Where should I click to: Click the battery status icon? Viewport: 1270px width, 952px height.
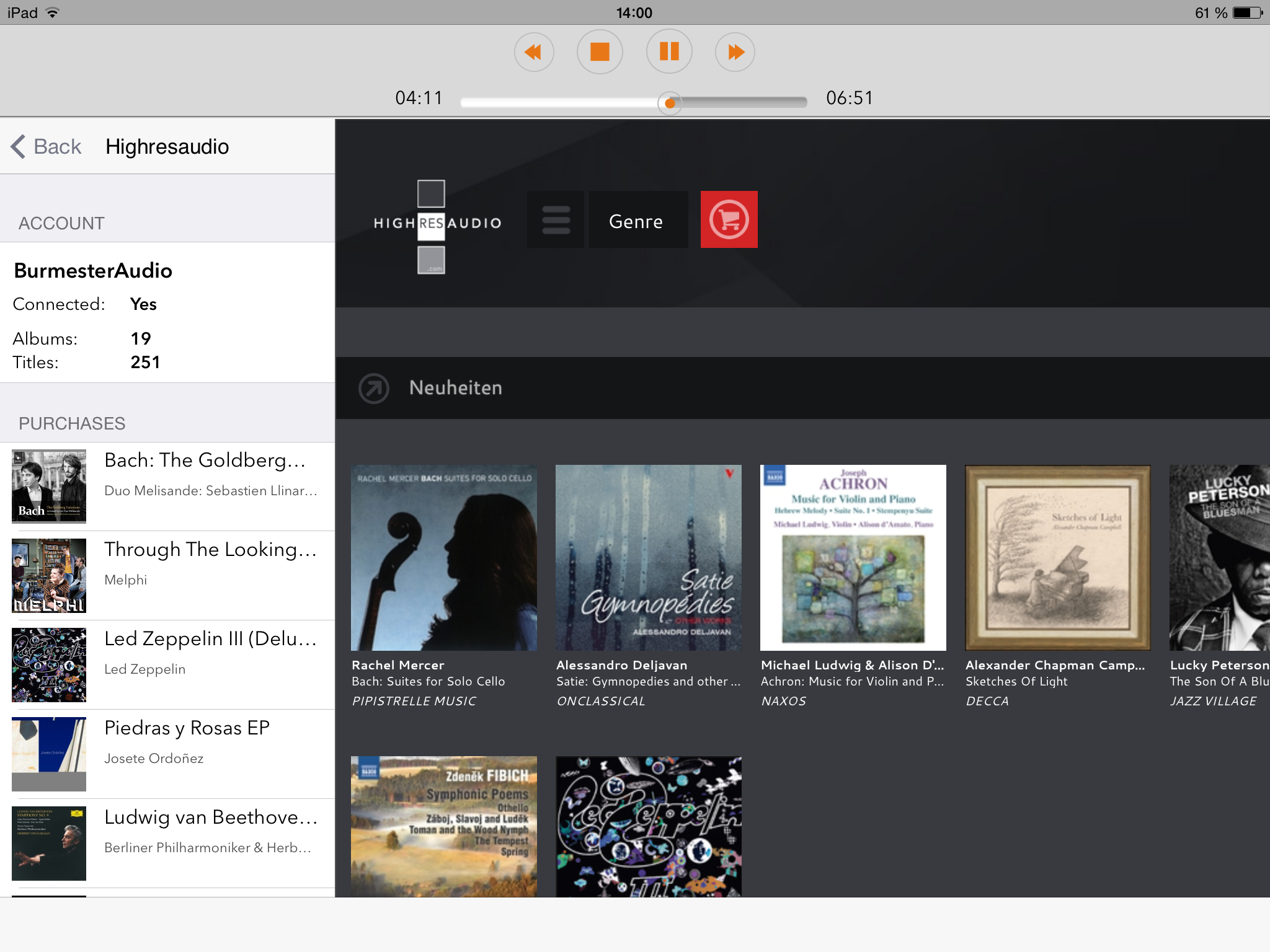coord(1248,12)
